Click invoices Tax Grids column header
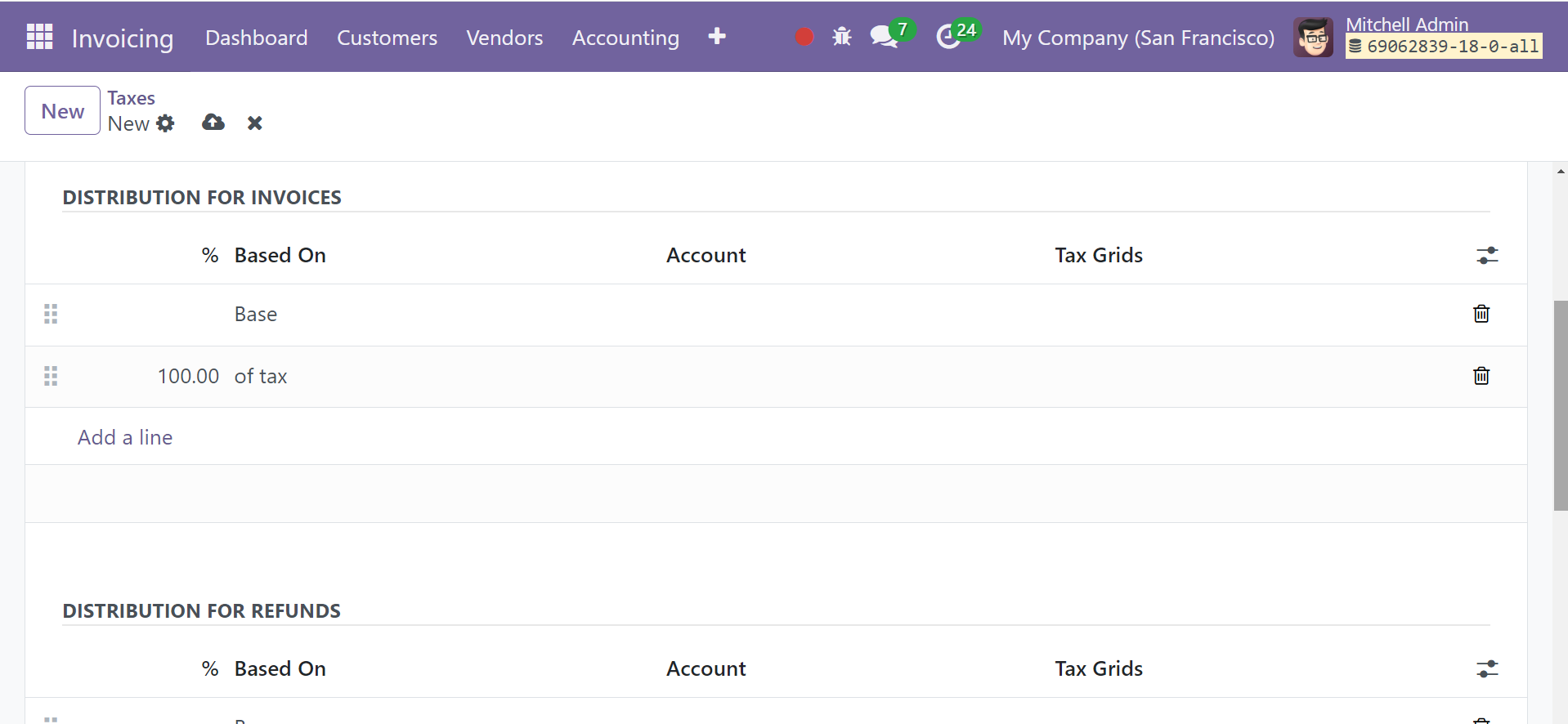 pyautogui.click(x=1099, y=256)
